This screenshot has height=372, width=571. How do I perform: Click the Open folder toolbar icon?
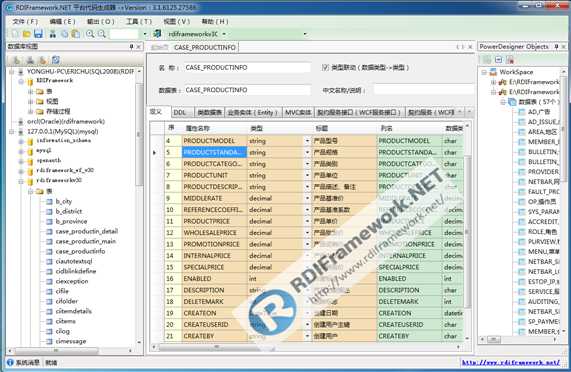(x=26, y=34)
